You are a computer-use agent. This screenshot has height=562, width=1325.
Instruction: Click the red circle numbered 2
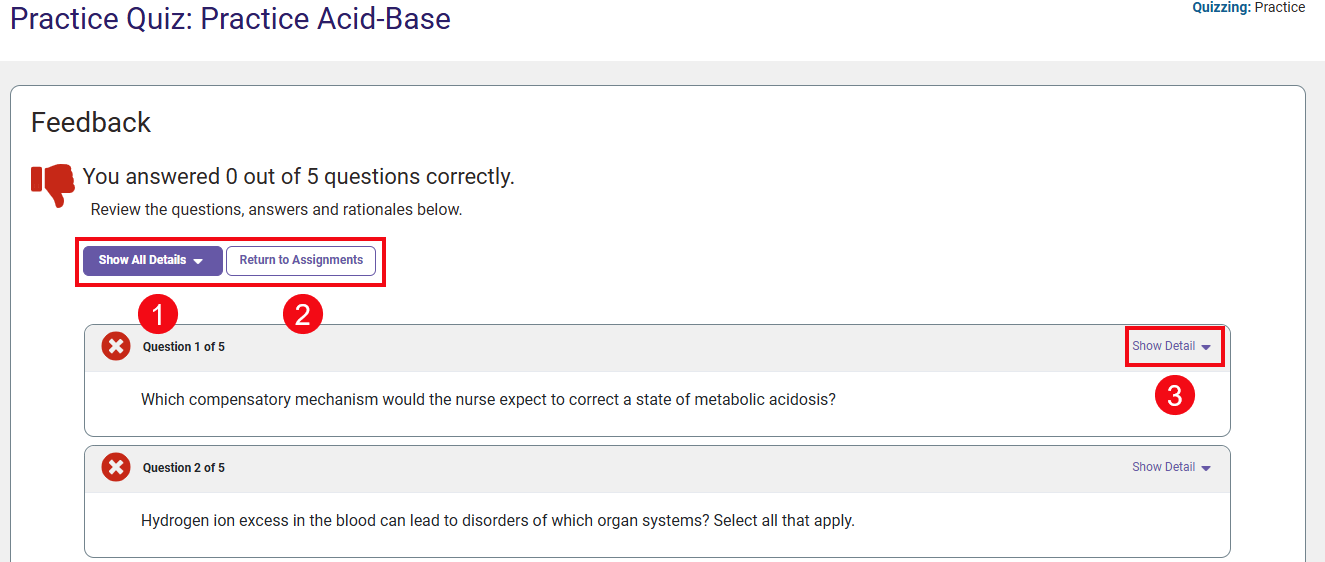click(303, 316)
